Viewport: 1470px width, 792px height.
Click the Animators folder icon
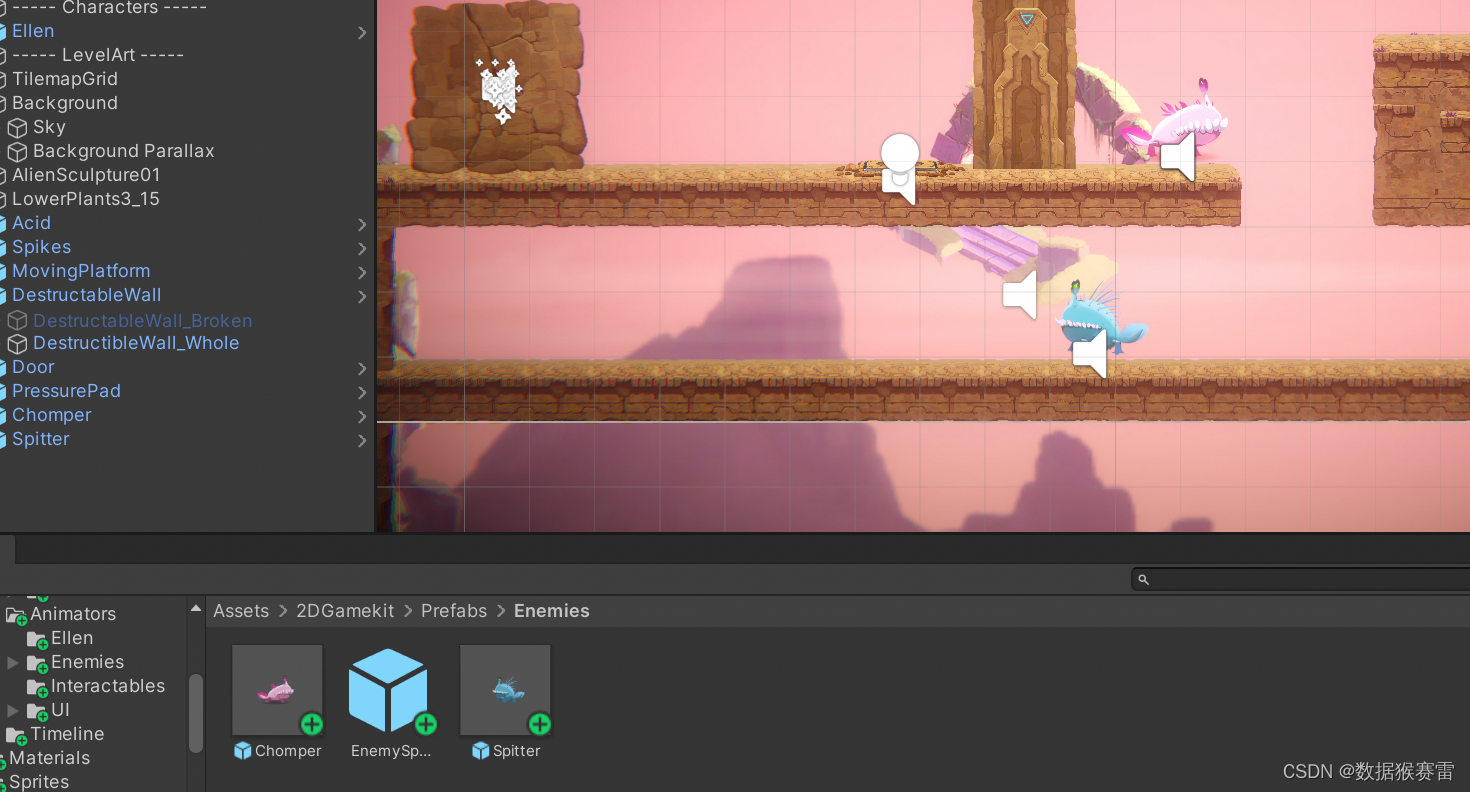[16, 615]
